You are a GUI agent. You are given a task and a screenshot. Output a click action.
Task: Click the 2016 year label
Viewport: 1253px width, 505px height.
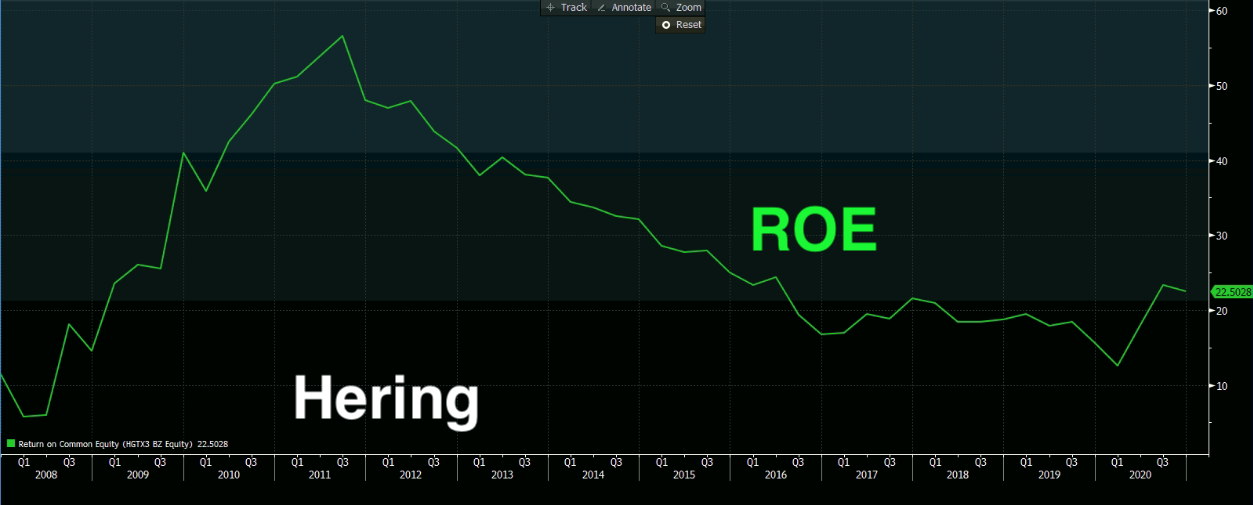[775, 475]
